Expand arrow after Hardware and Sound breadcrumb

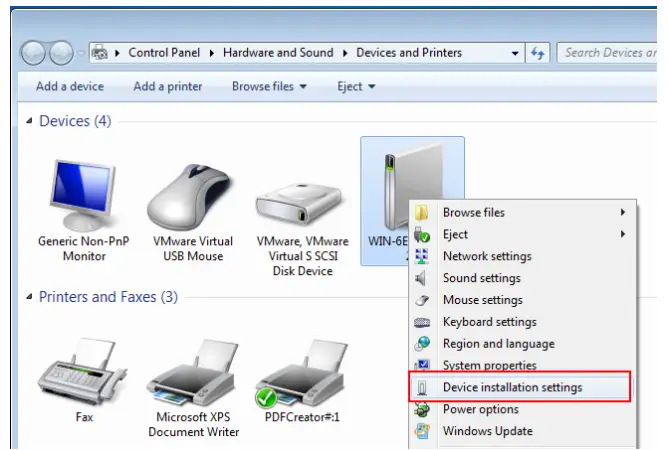[345, 53]
